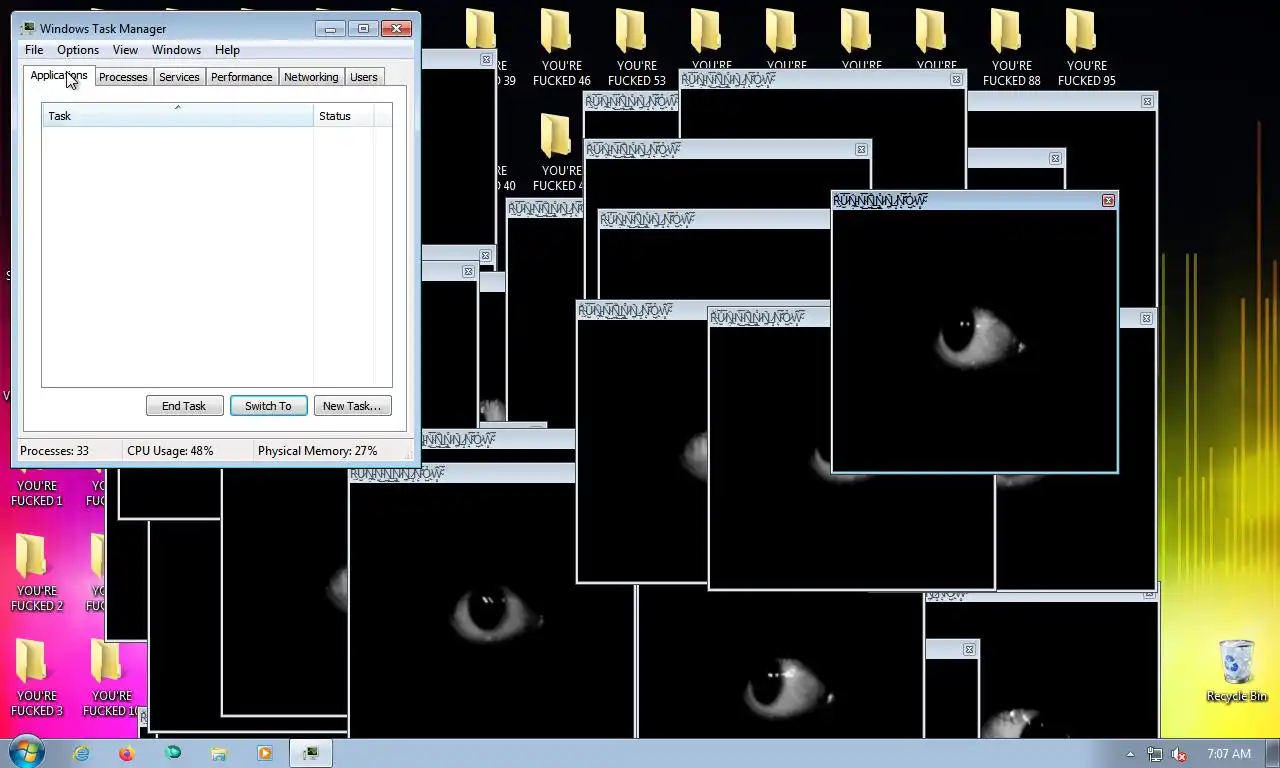Open the View menu in Task Manager
The image size is (1280, 768).
pos(125,50)
